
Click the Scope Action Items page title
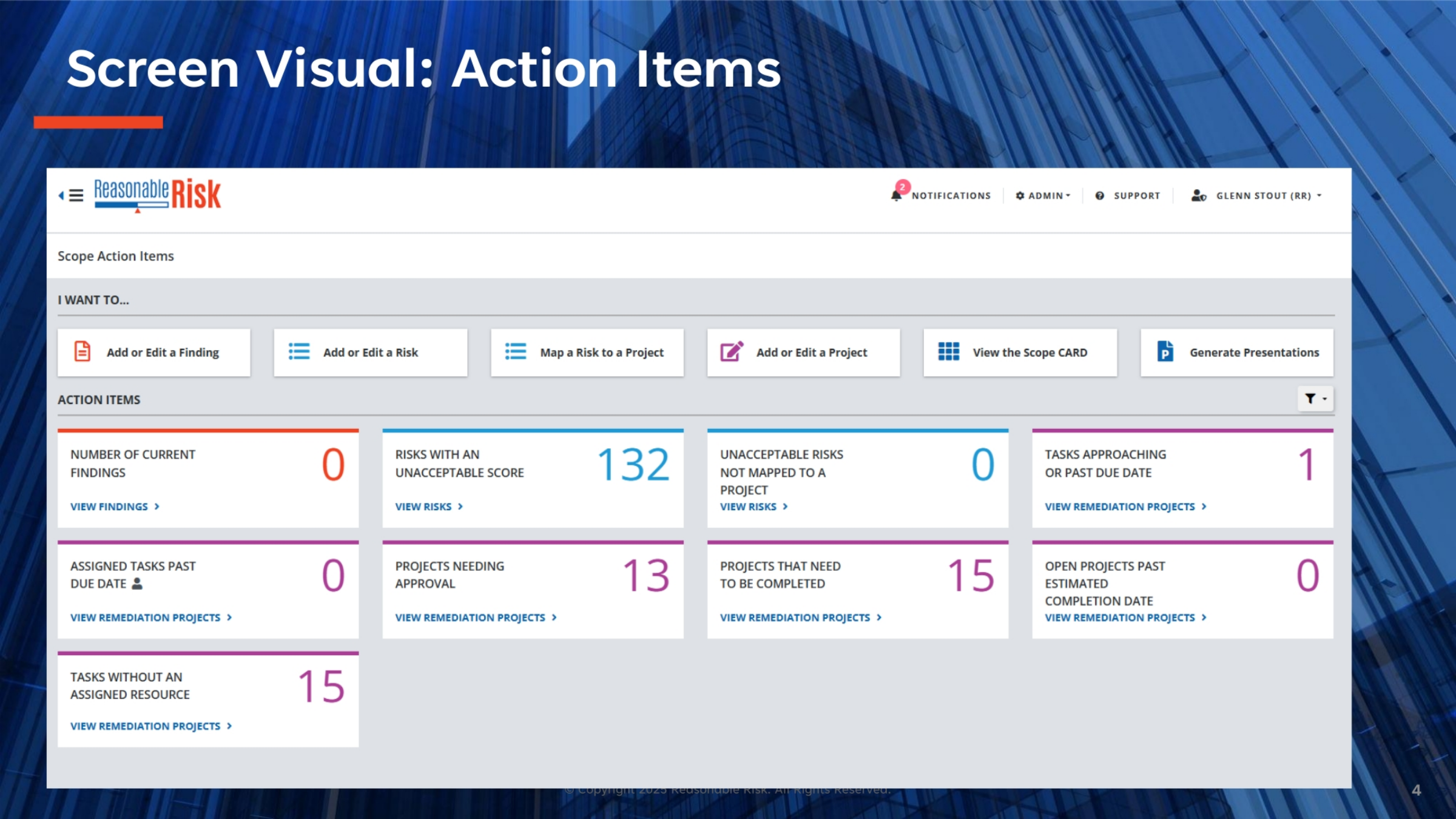coord(116,256)
